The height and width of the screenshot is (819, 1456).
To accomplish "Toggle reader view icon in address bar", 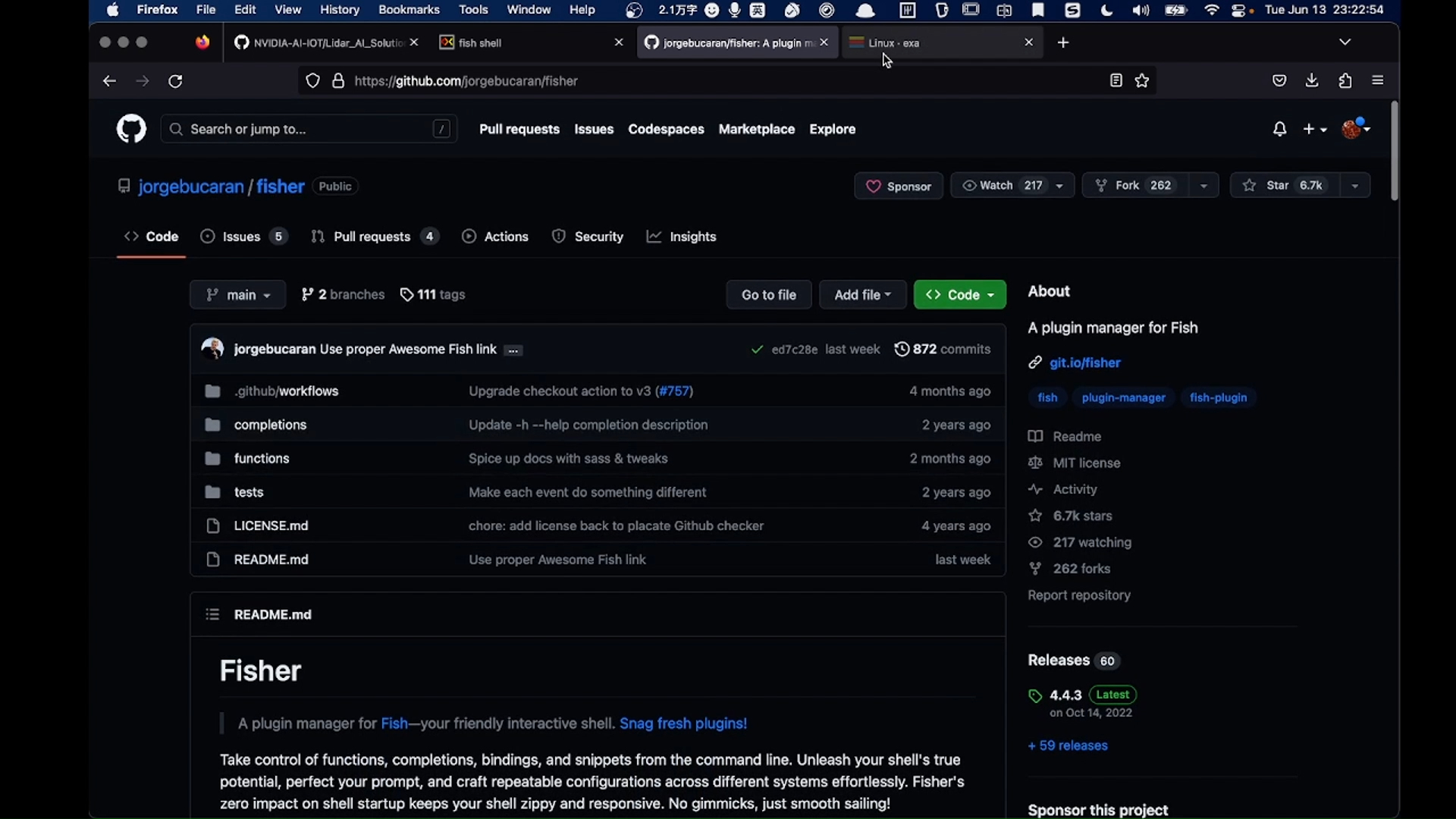I will pyautogui.click(x=1116, y=80).
